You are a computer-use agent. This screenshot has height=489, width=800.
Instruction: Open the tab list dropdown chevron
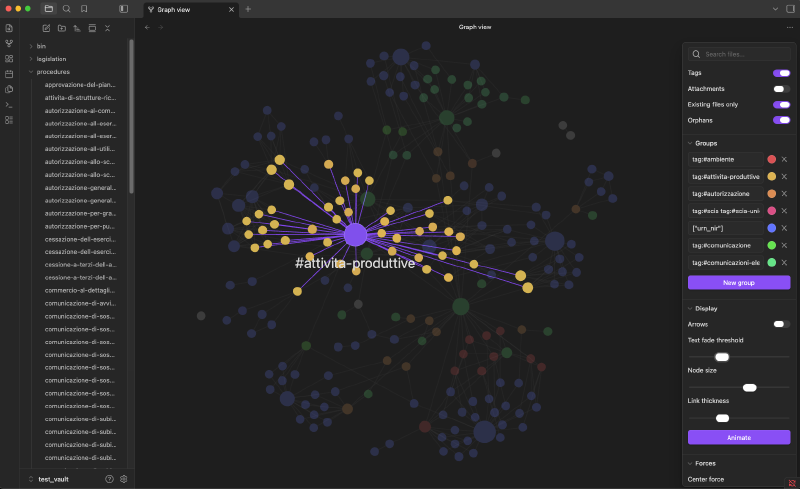(x=775, y=9)
